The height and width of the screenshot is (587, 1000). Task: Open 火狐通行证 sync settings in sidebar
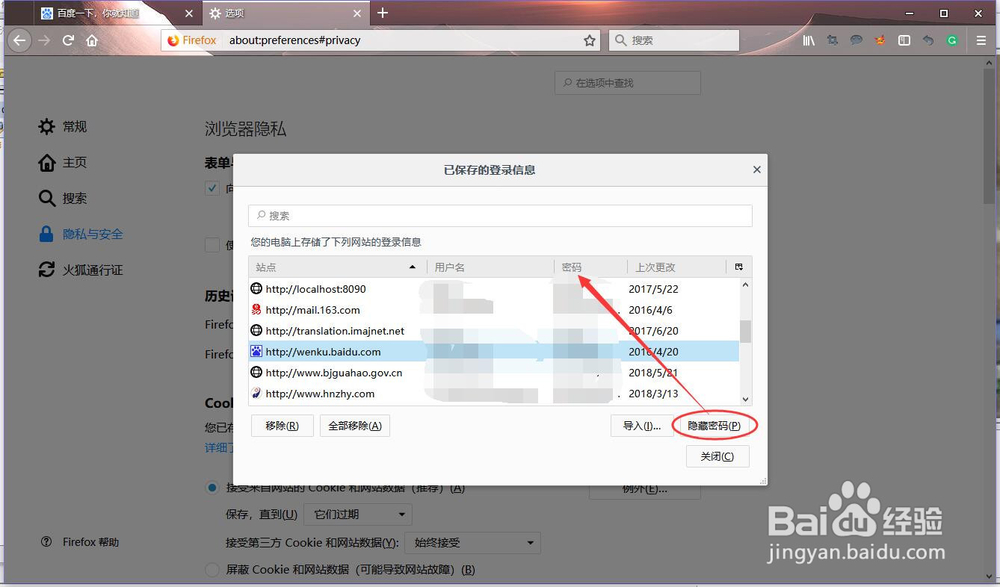tap(47, 269)
